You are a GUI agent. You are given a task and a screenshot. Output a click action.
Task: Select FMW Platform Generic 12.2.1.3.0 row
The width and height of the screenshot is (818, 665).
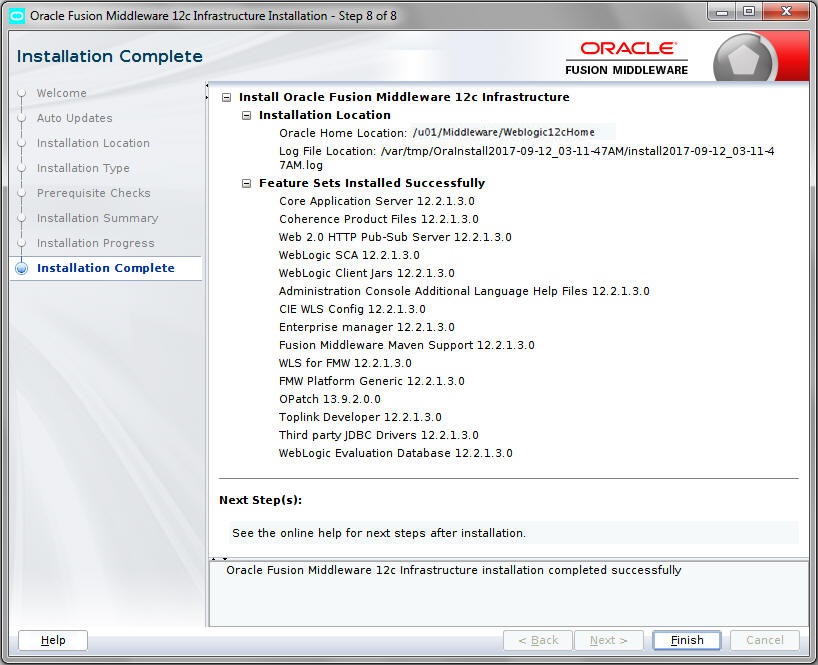point(371,381)
